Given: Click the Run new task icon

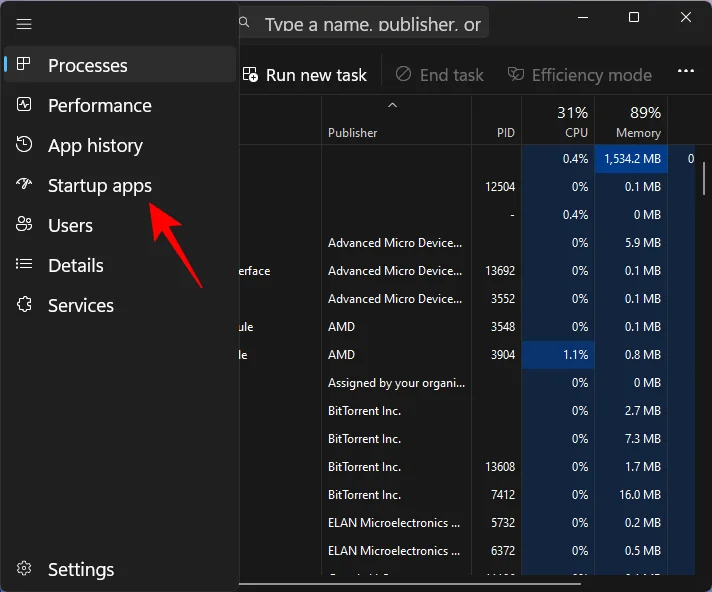Looking at the screenshot, I should 250,74.
